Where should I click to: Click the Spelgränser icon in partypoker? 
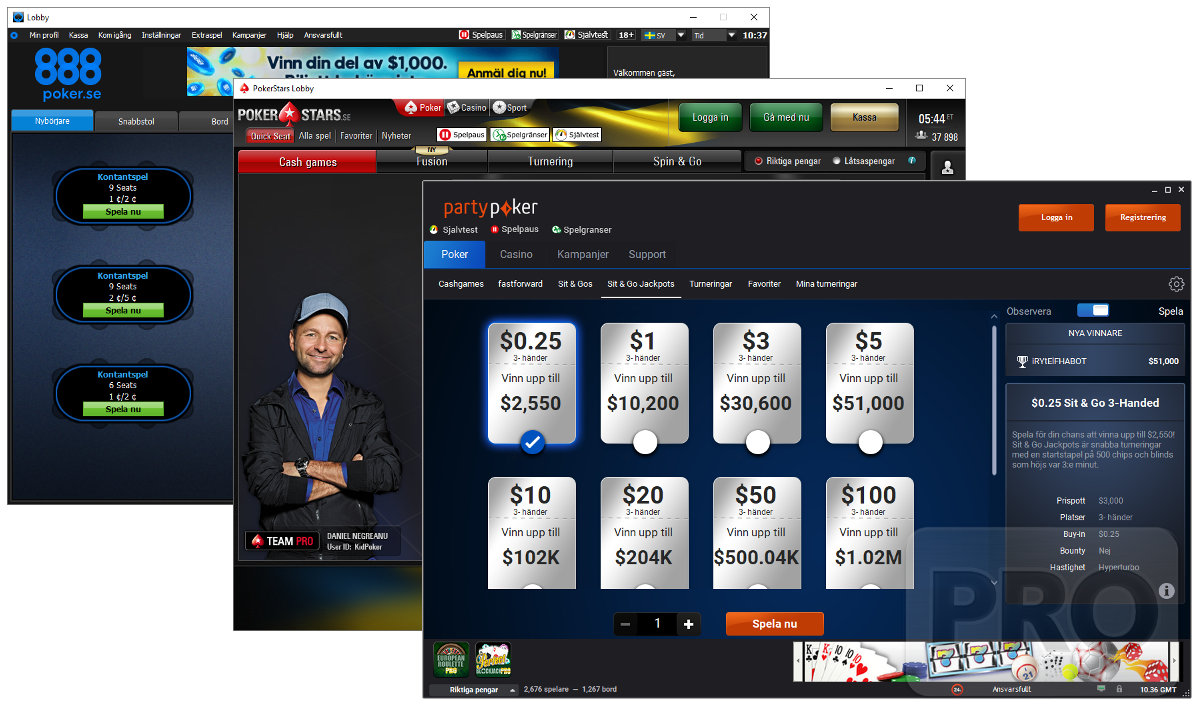point(556,230)
